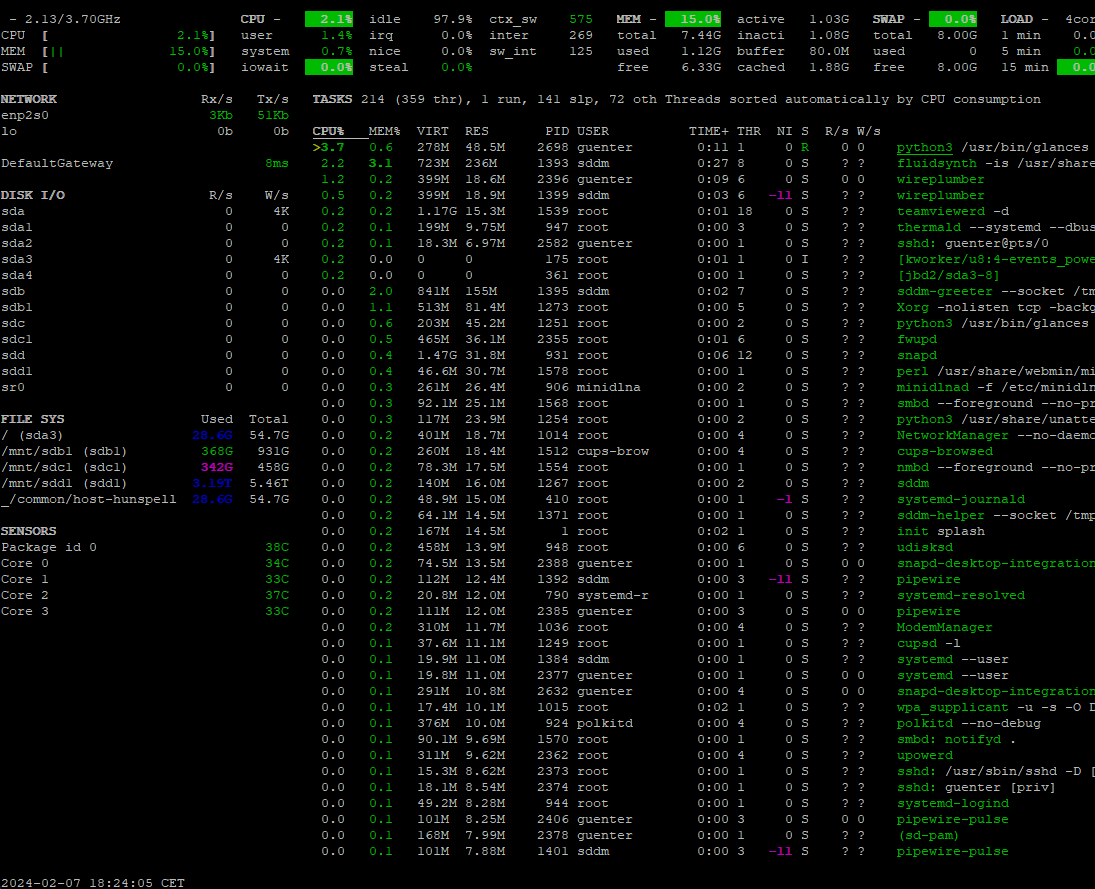Click the snapd process name

point(917,355)
